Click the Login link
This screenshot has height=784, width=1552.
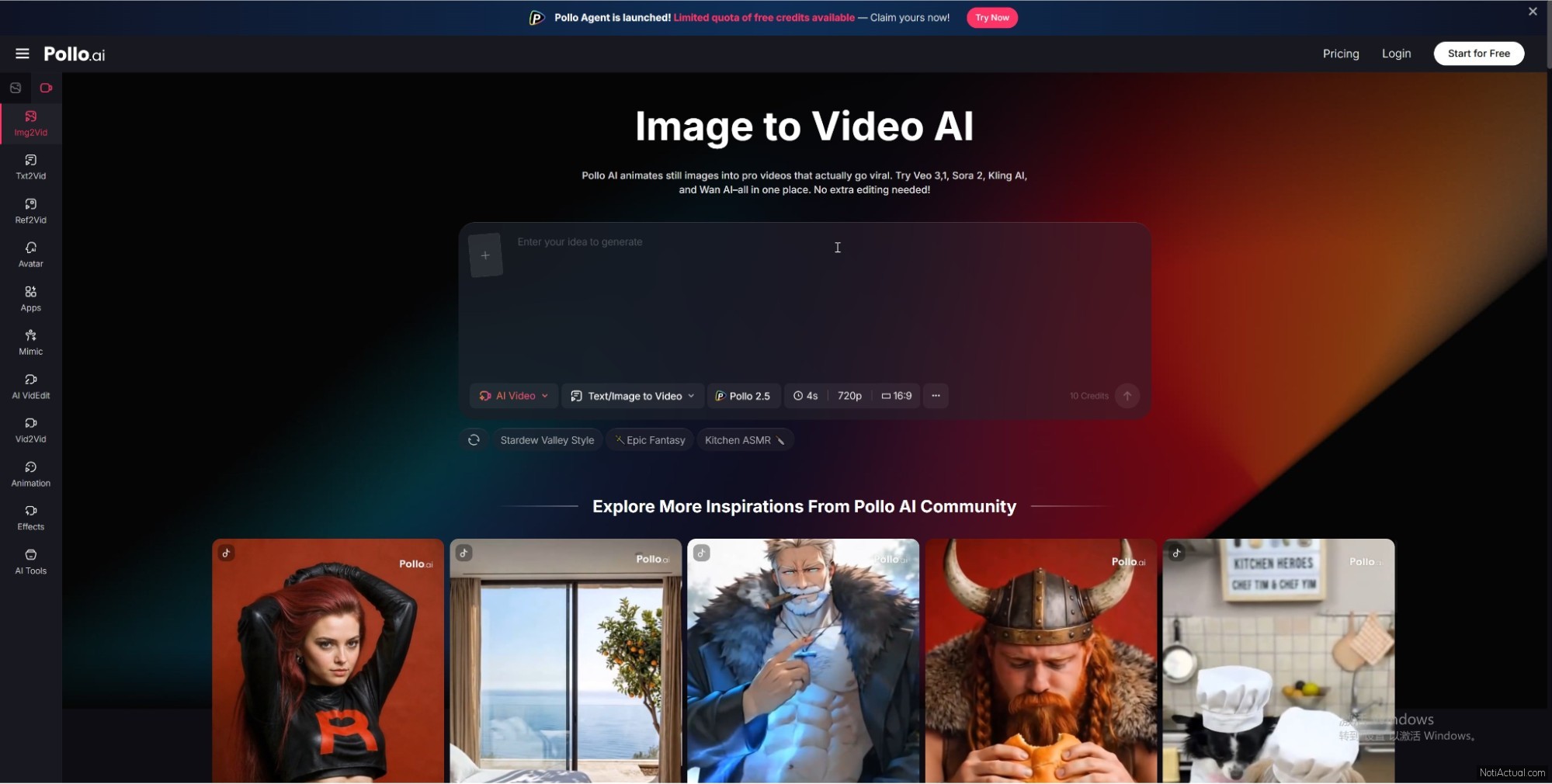tap(1396, 54)
